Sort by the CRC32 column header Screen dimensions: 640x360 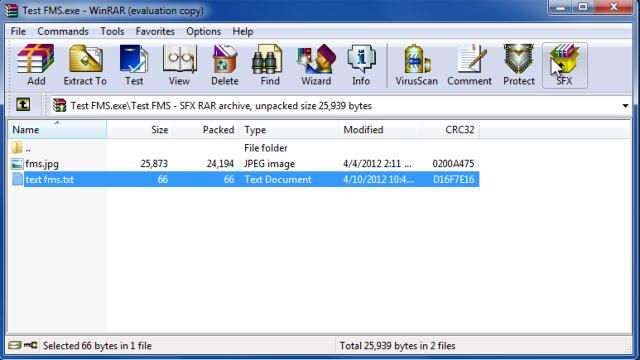pos(450,130)
